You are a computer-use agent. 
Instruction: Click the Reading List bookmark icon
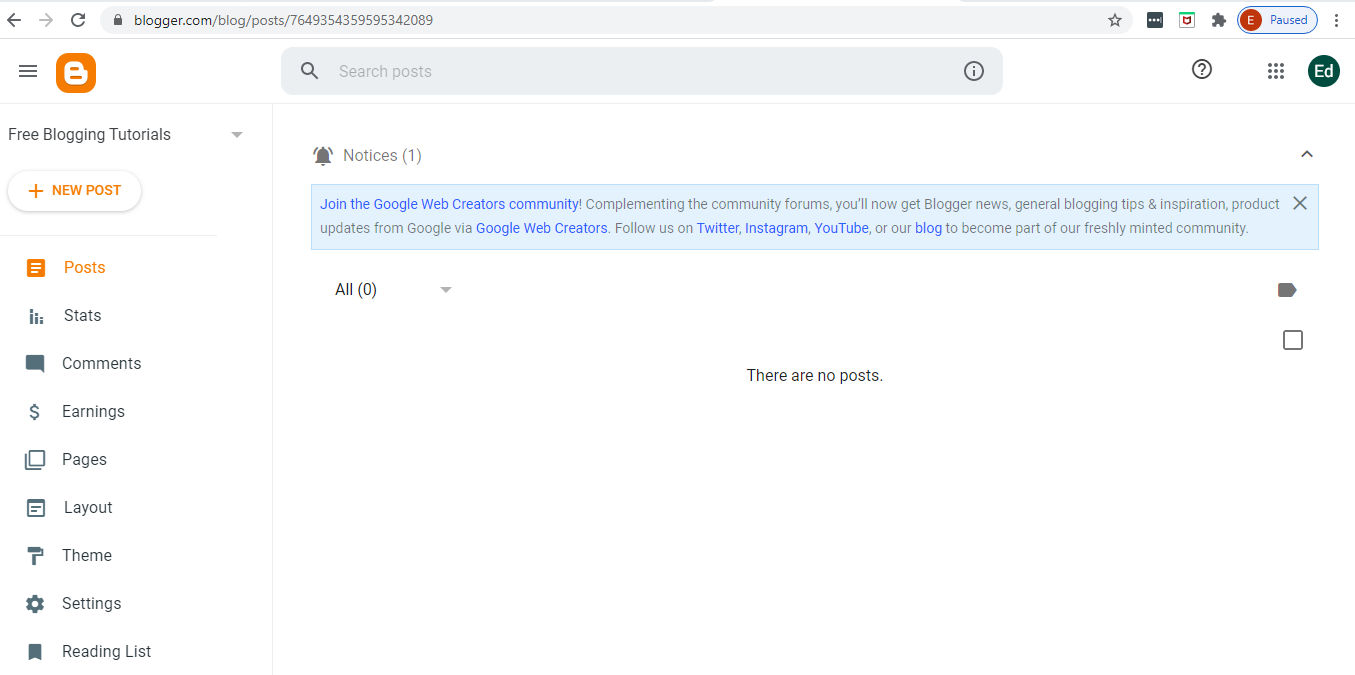point(35,652)
